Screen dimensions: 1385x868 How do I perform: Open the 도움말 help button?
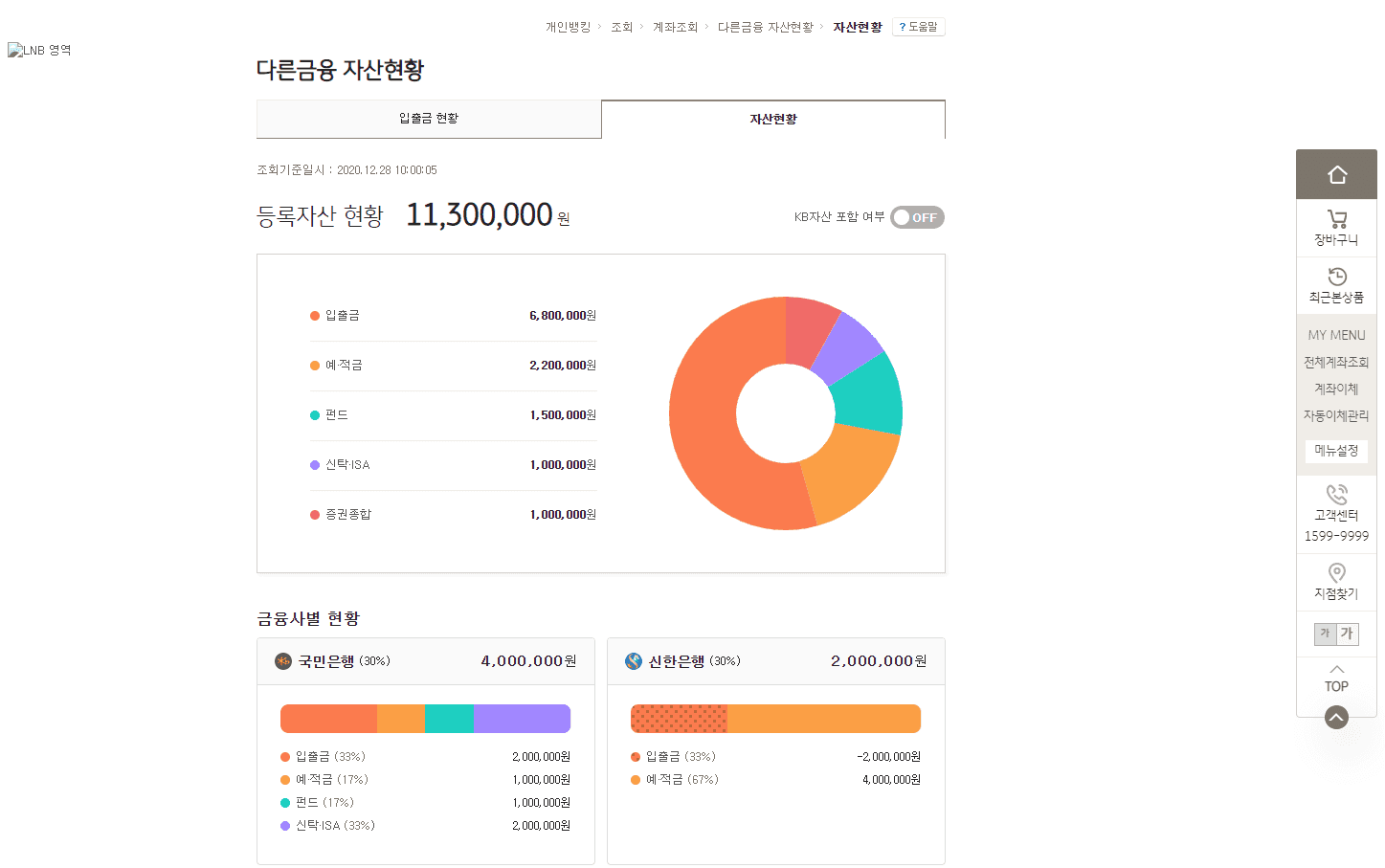point(919,27)
